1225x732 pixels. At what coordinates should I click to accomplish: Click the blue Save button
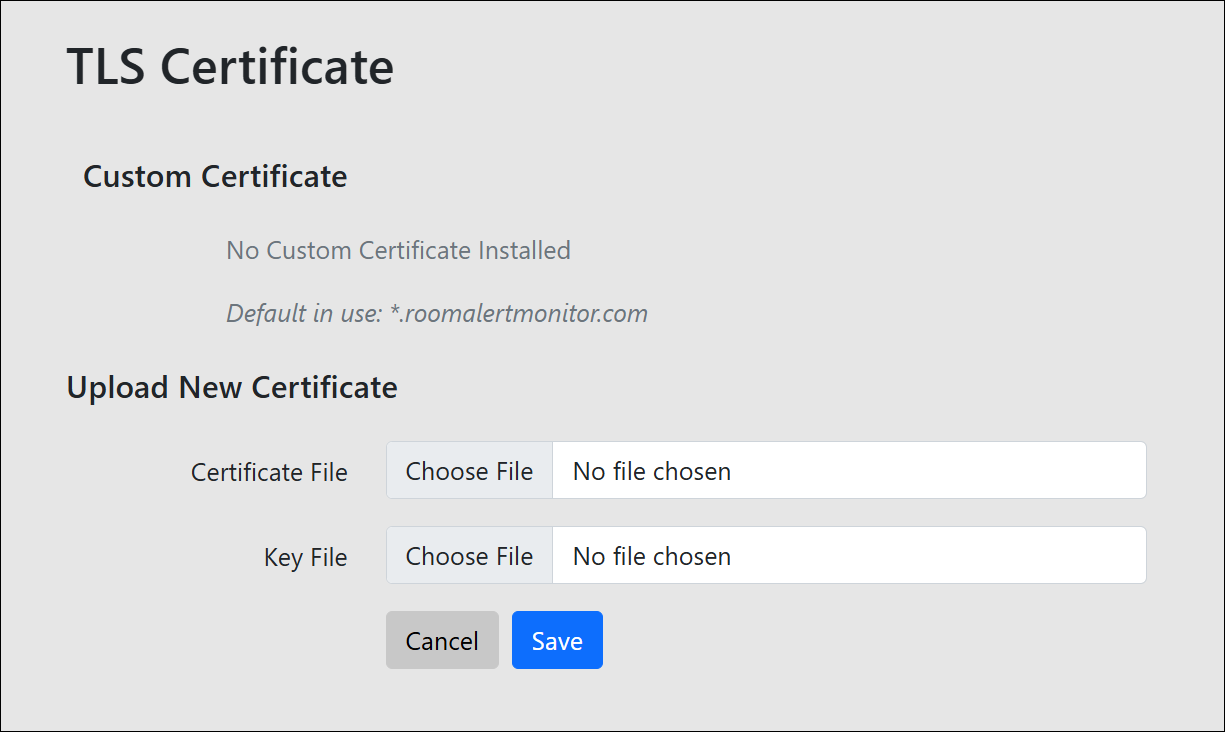(x=557, y=640)
